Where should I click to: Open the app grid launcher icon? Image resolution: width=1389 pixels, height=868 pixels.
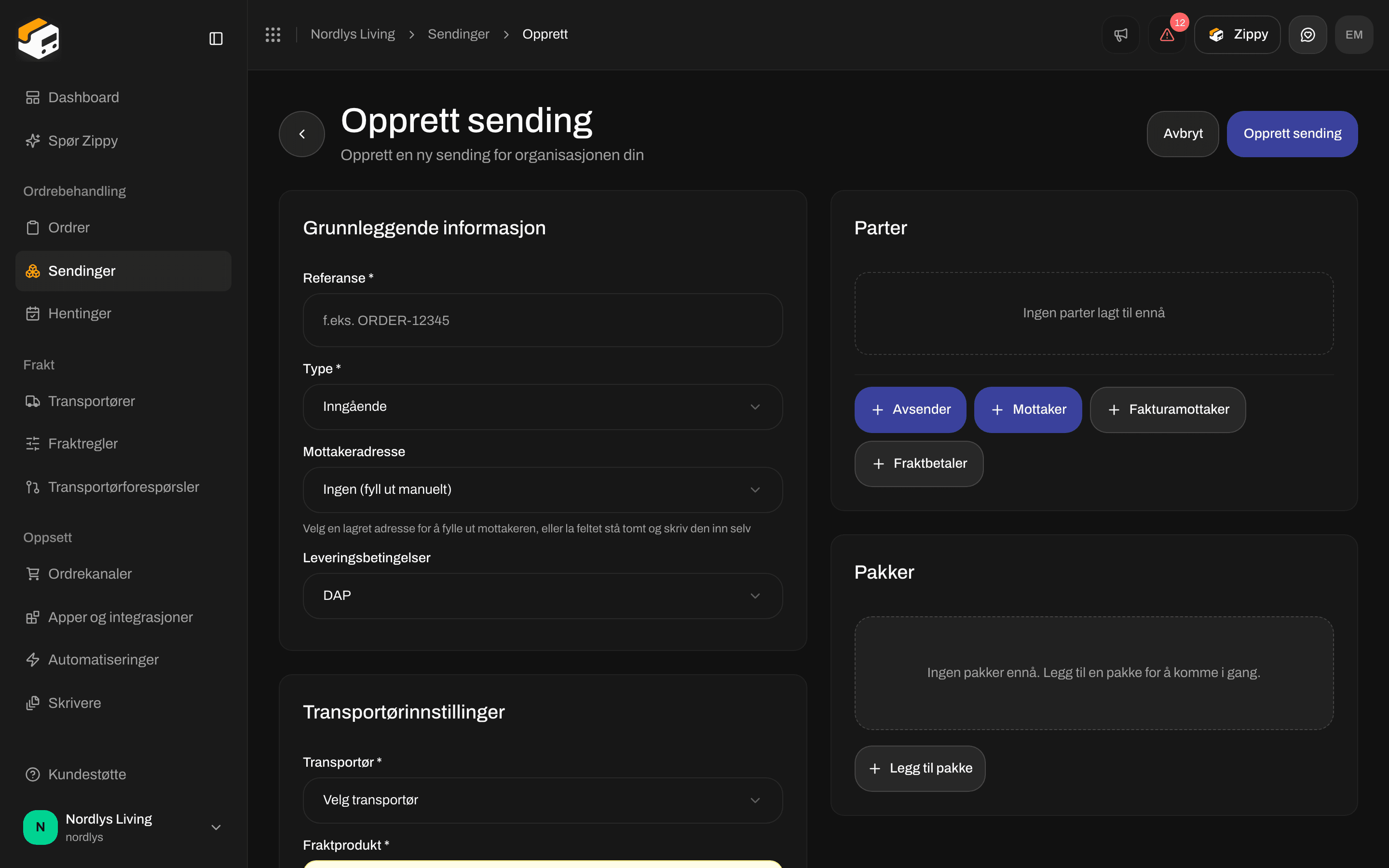(x=273, y=34)
